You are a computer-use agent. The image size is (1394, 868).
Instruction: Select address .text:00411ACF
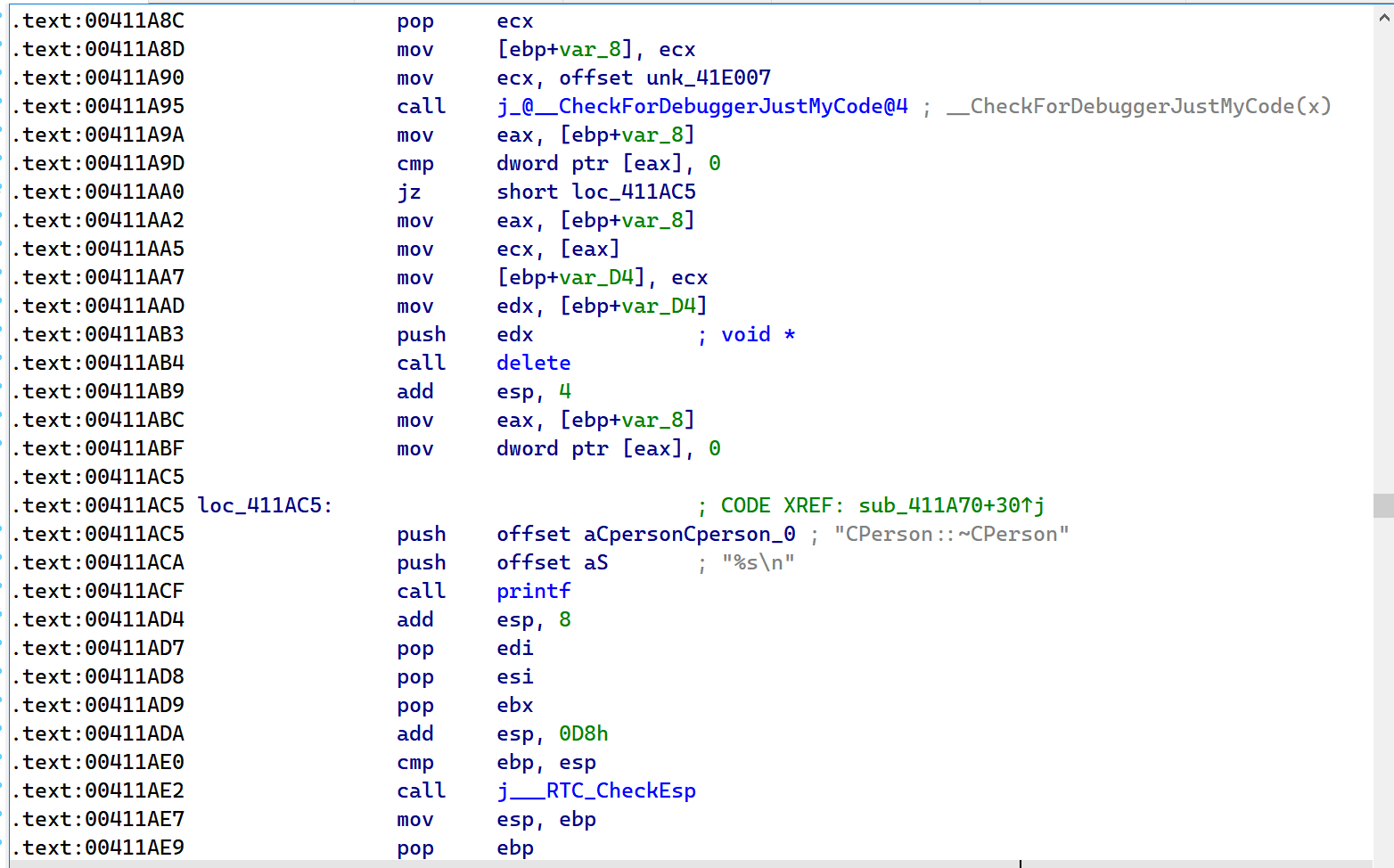[x=98, y=591]
